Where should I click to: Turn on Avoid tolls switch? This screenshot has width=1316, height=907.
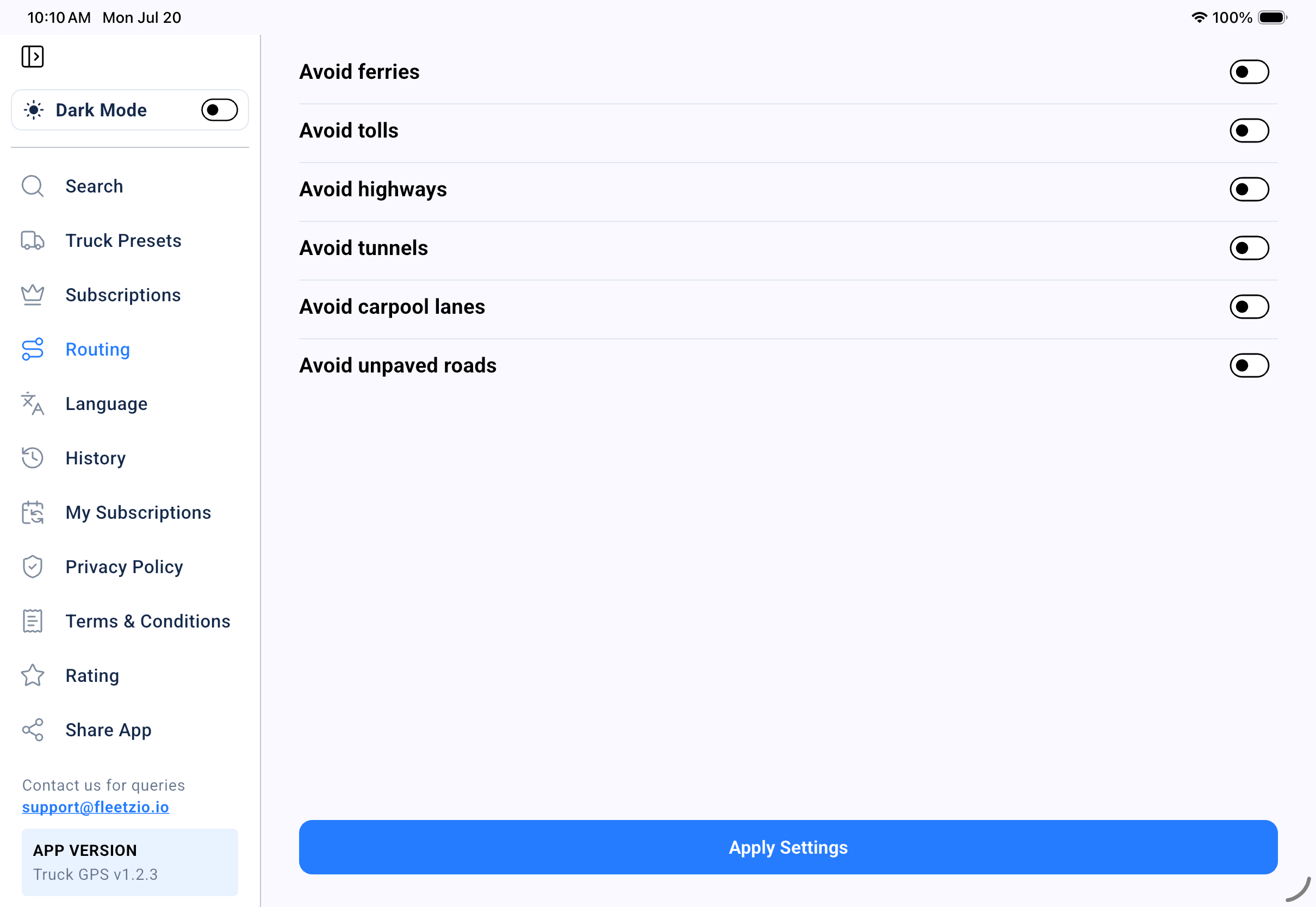coord(1249,130)
